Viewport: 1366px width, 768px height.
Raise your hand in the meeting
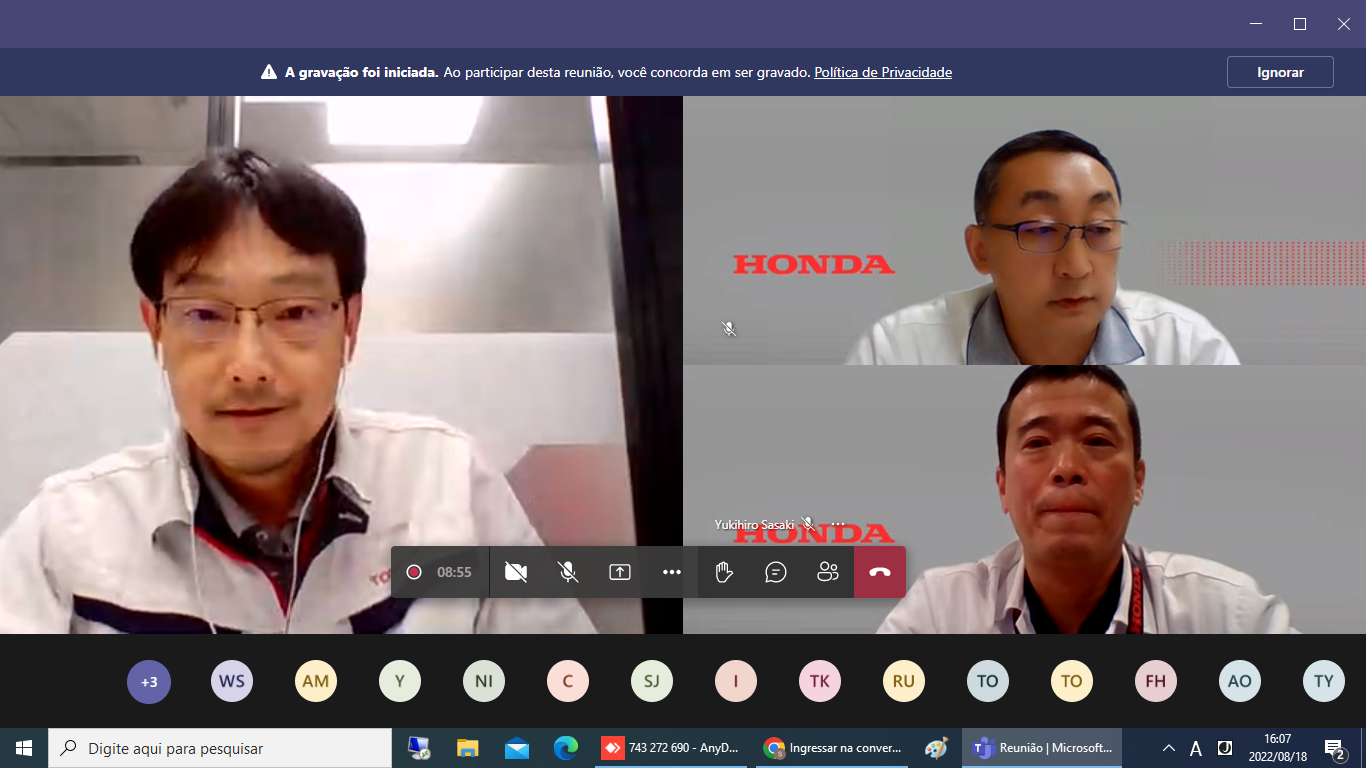point(724,572)
